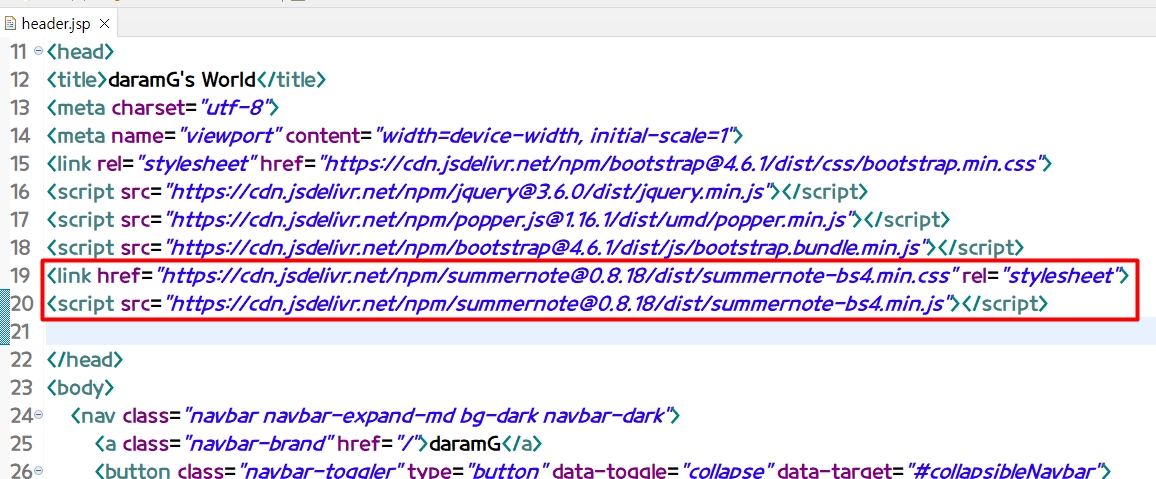The image size is (1156, 479).
Task: Click the body tag on line 23
Action: click(80, 388)
